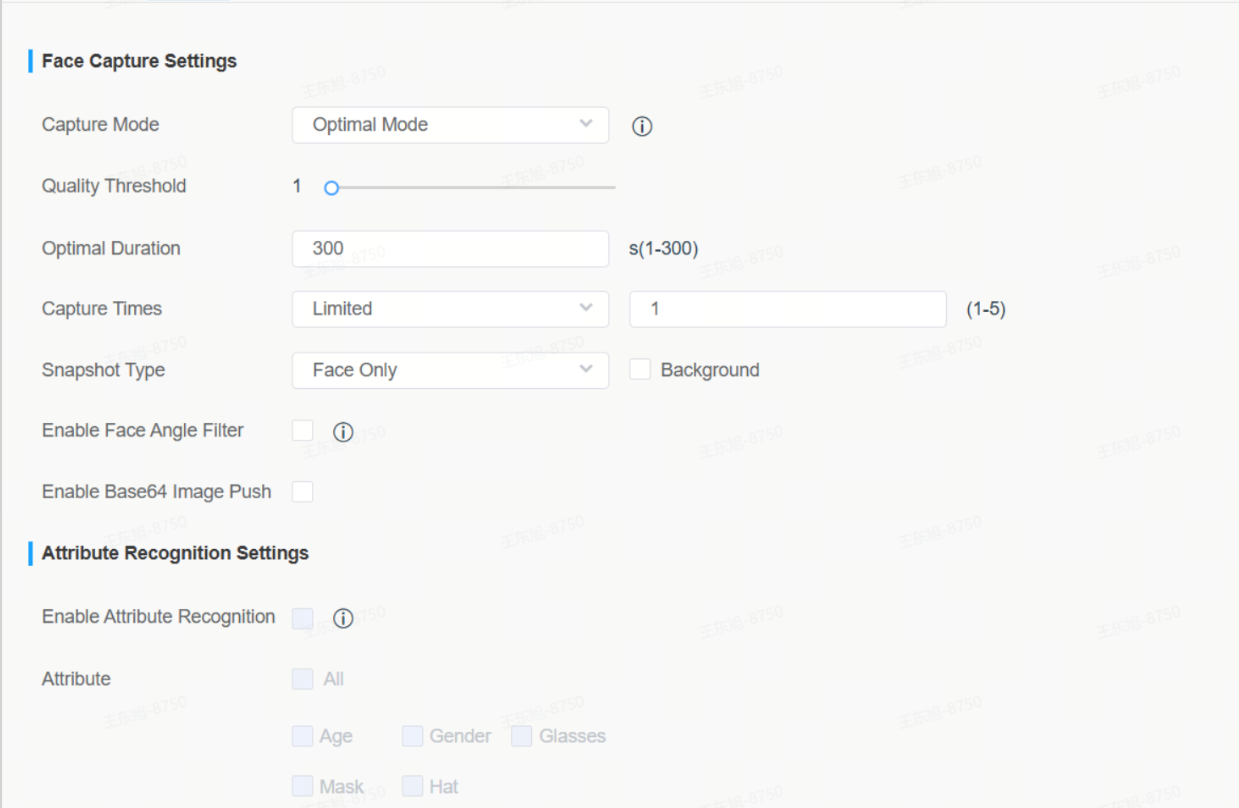
Task: Click the Capture Mode label
Action: pyautogui.click(x=100, y=125)
